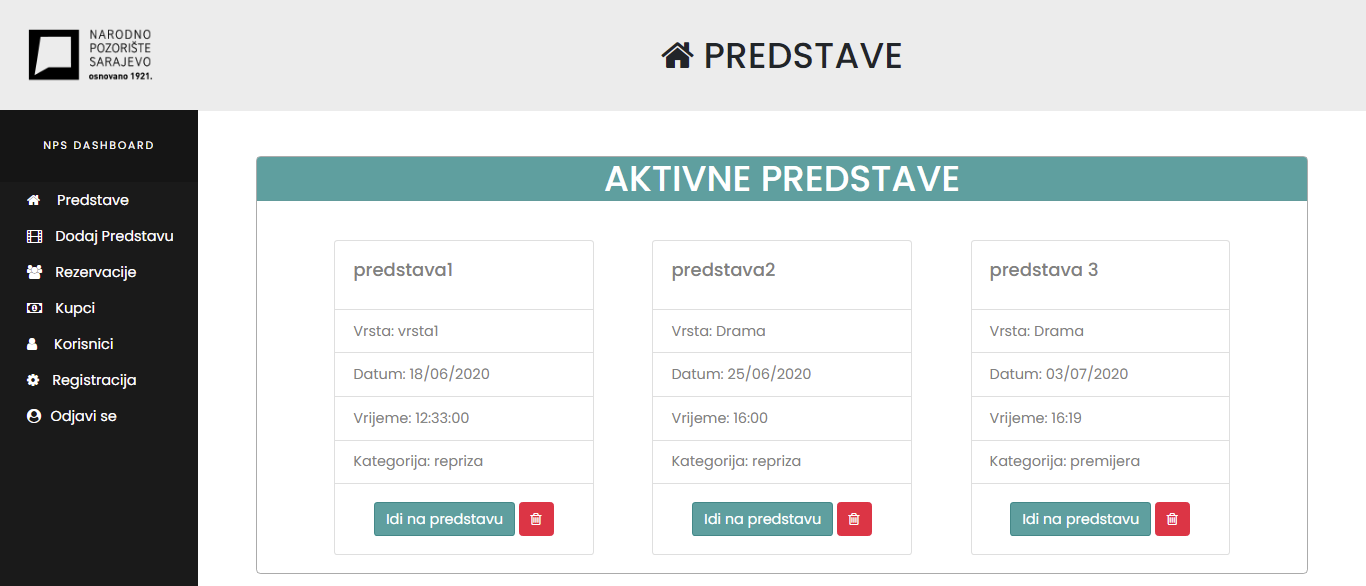This screenshot has height=586, width=1366.
Task: Log out via the Odjavi se link
Action: click(x=84, y=416)
